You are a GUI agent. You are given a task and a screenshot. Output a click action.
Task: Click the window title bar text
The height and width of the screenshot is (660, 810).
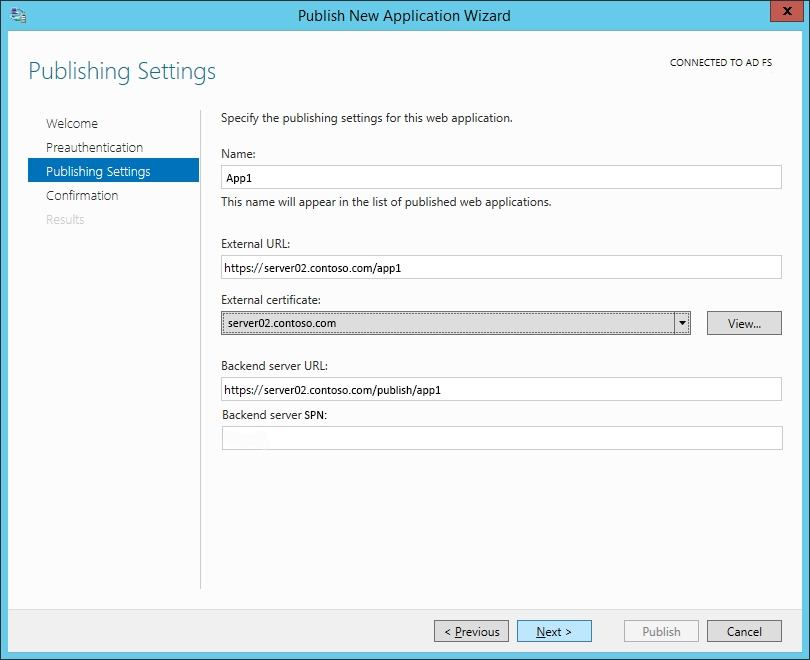[404, 15]
